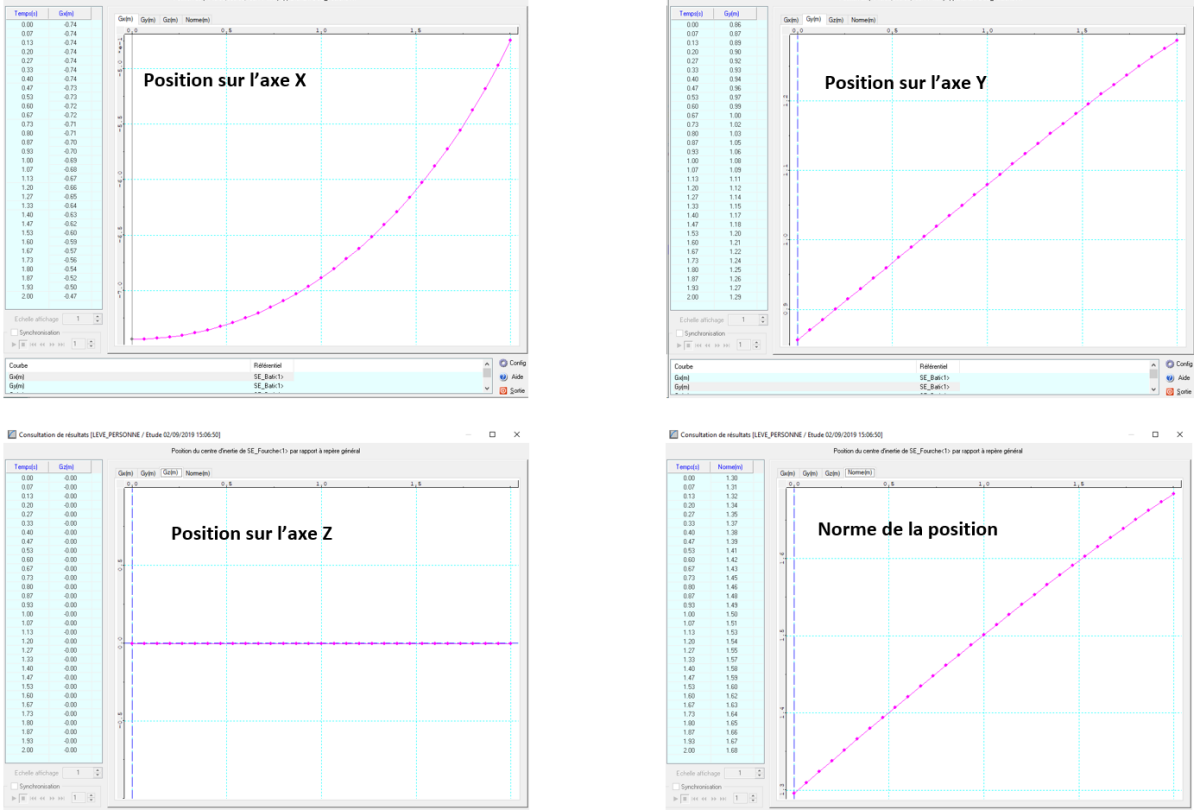Jump to first frame in the X-axis window
The image size is (1200, 810).
33,345
